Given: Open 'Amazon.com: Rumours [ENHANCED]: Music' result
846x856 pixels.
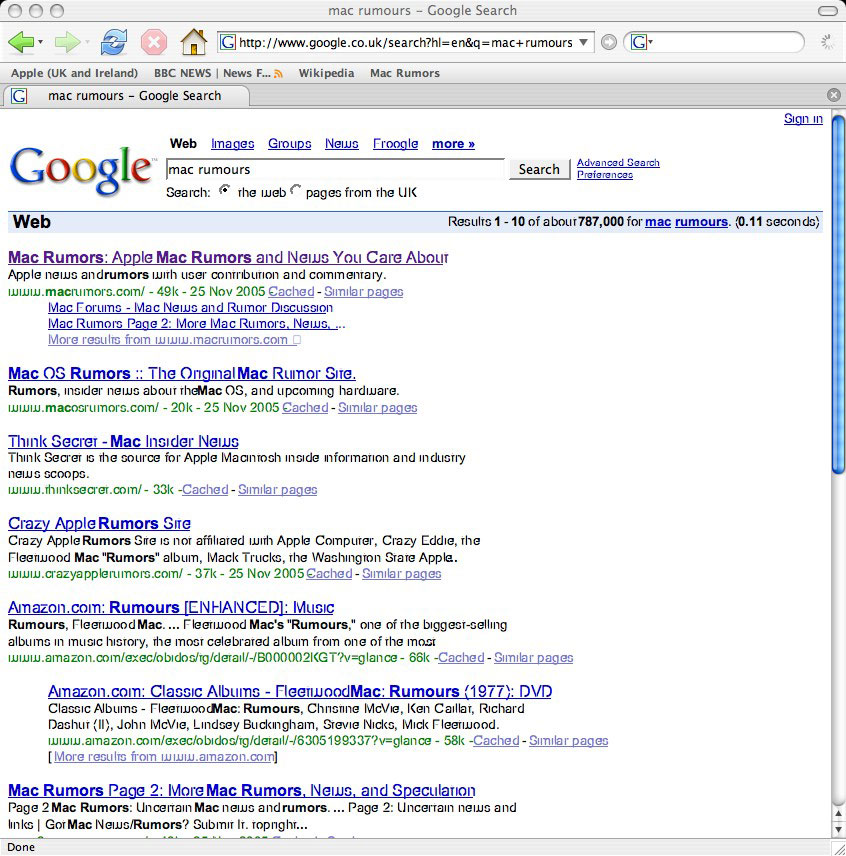Looking at the screenshot, I should click(x=171, y=607).
